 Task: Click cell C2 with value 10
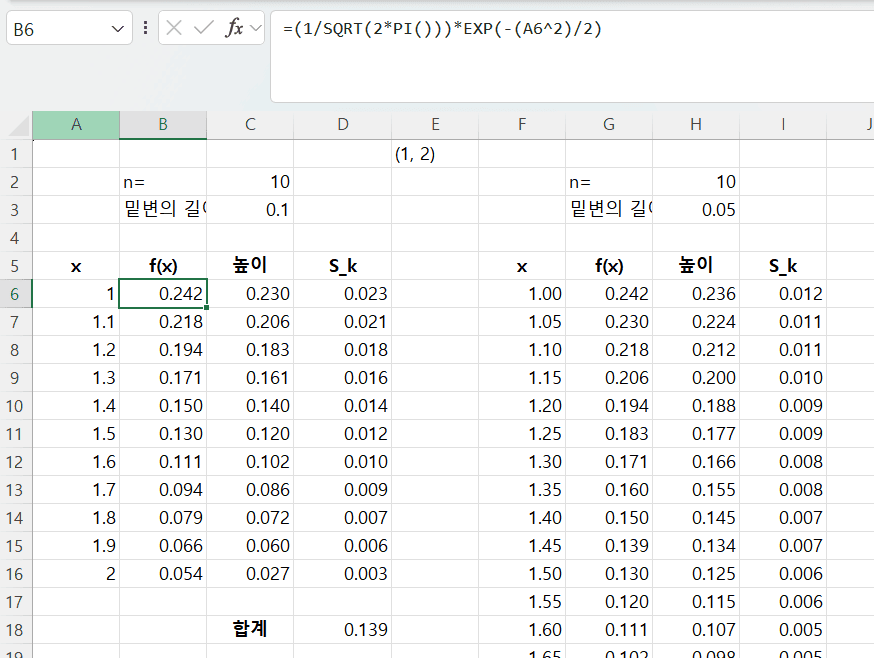[x=250, y=182]
